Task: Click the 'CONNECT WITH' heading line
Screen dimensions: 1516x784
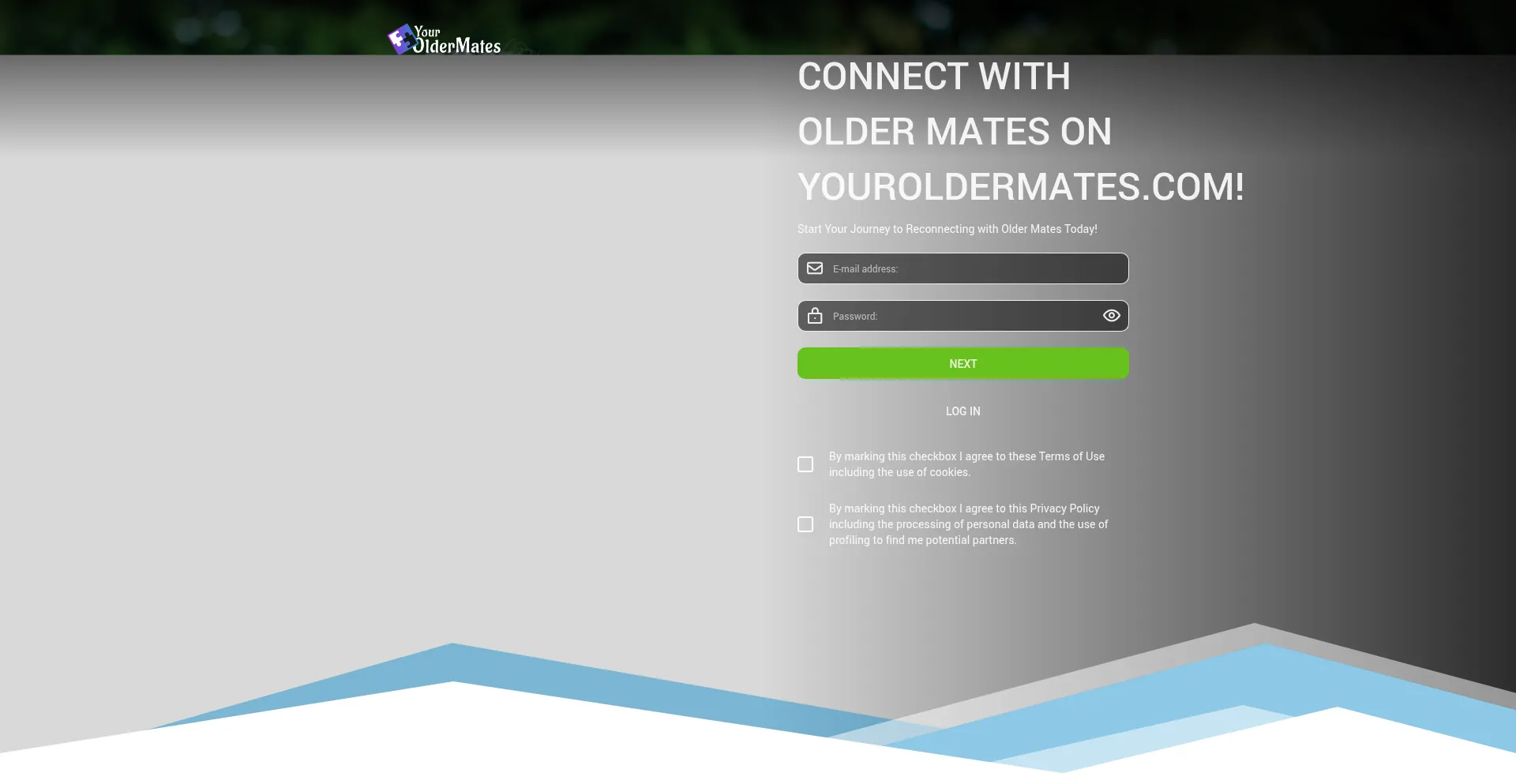Action: pyautogui.click(x=933, y=77)
